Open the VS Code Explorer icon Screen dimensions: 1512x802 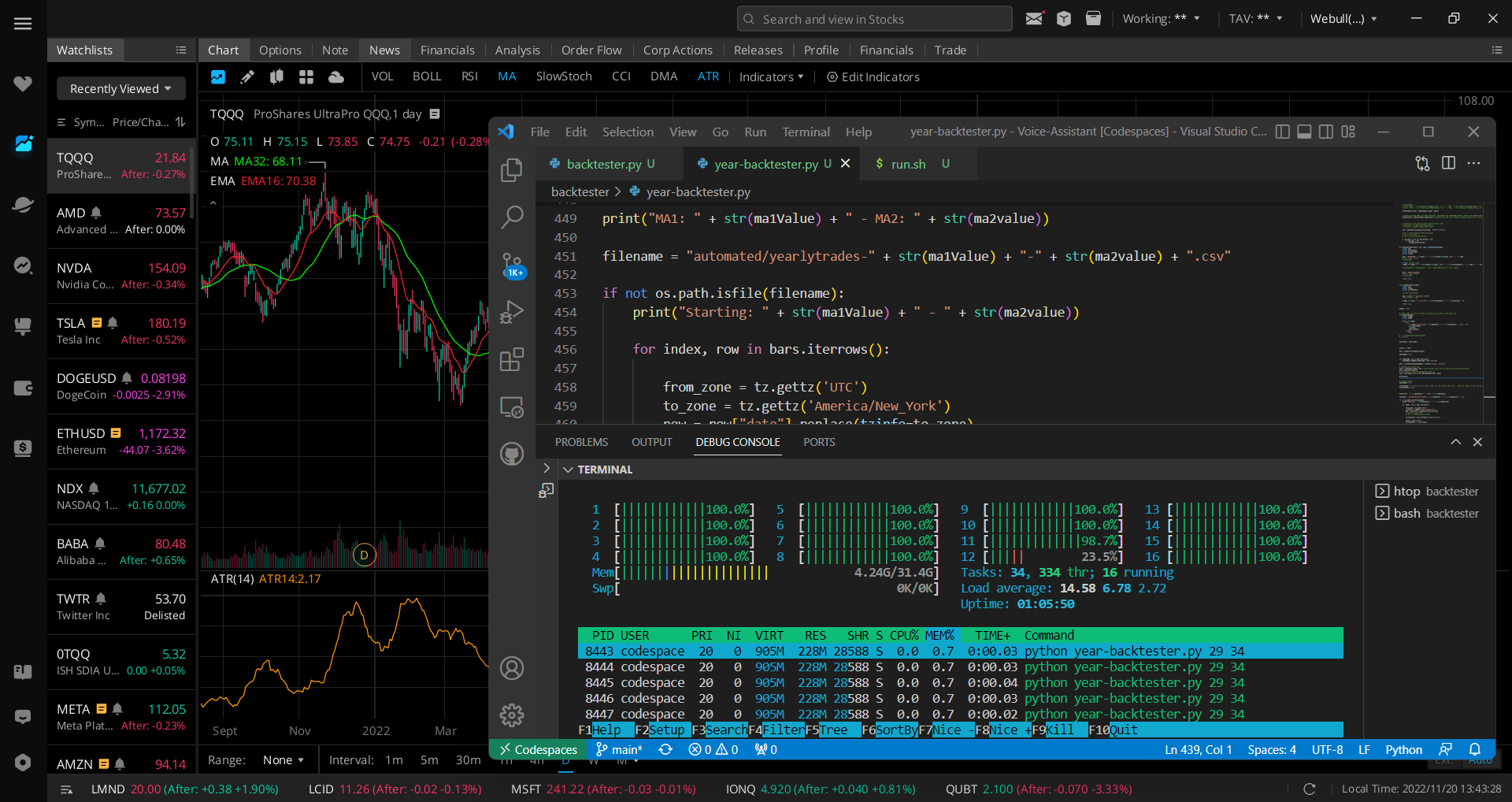[x=512, y=169]
